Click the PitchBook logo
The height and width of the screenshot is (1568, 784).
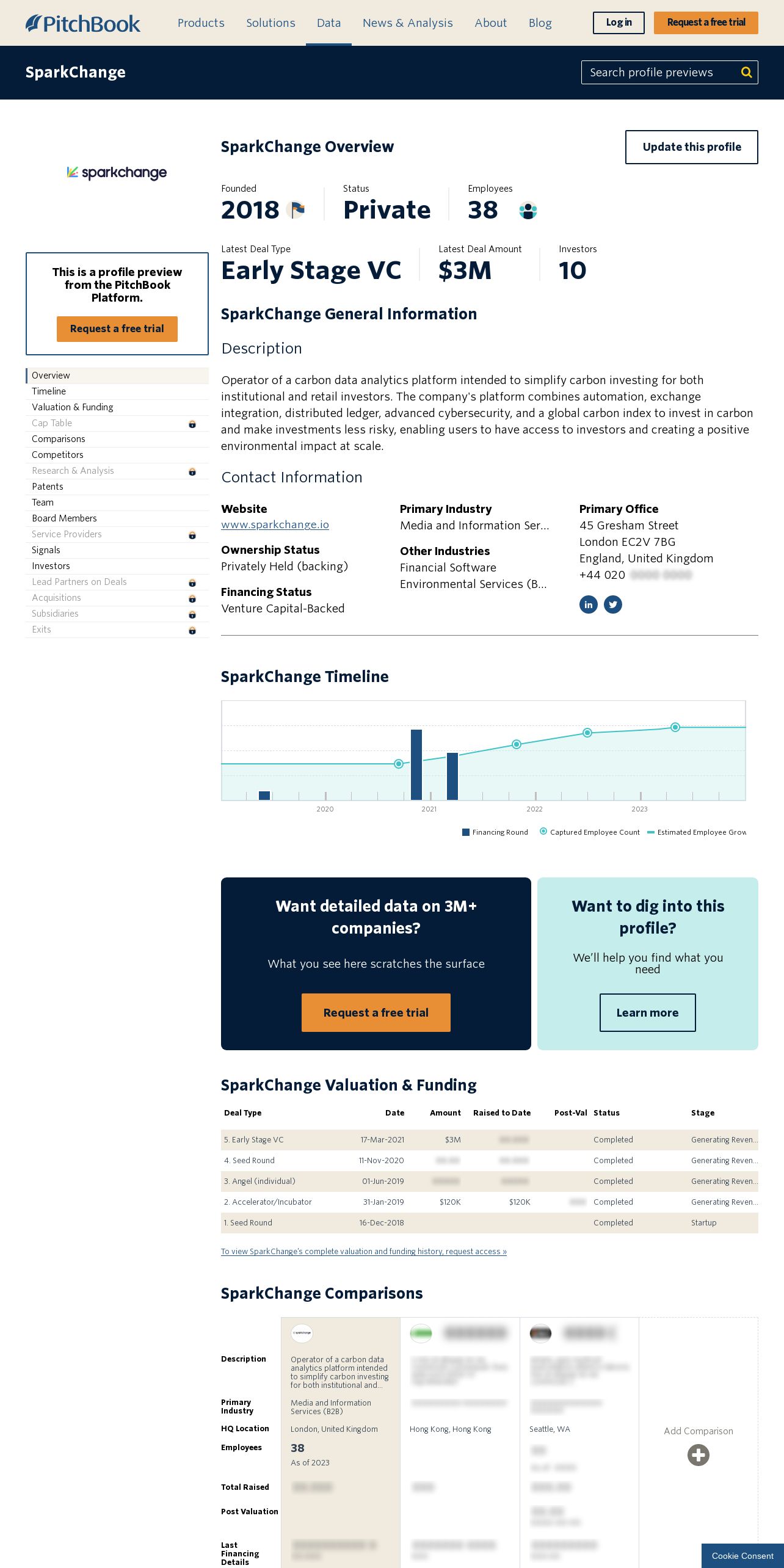[83, 23]
